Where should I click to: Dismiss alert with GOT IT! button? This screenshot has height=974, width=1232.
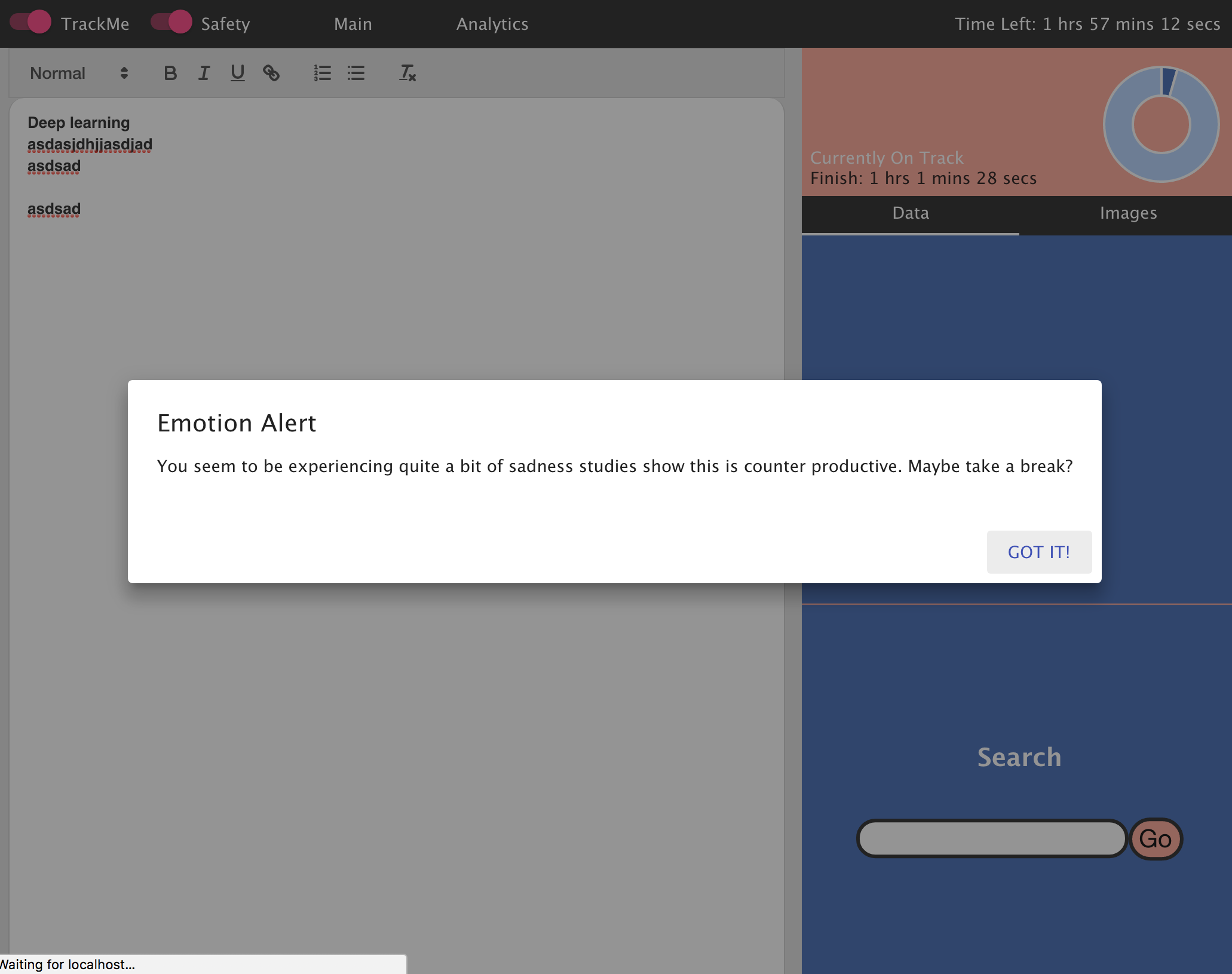point(1038,552)
